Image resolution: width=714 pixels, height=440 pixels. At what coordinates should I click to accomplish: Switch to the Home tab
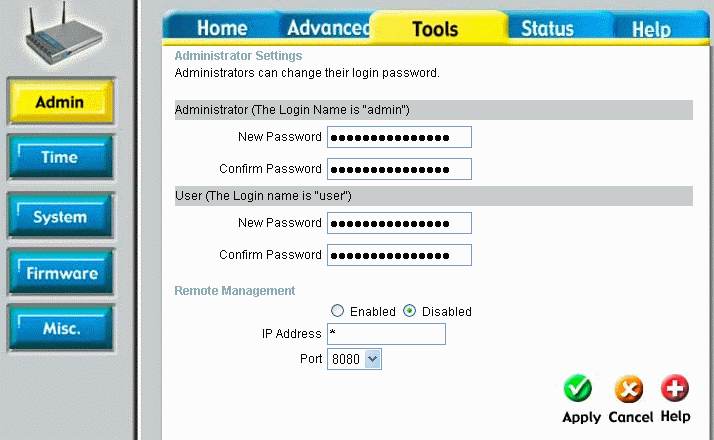tap(221, 28)
